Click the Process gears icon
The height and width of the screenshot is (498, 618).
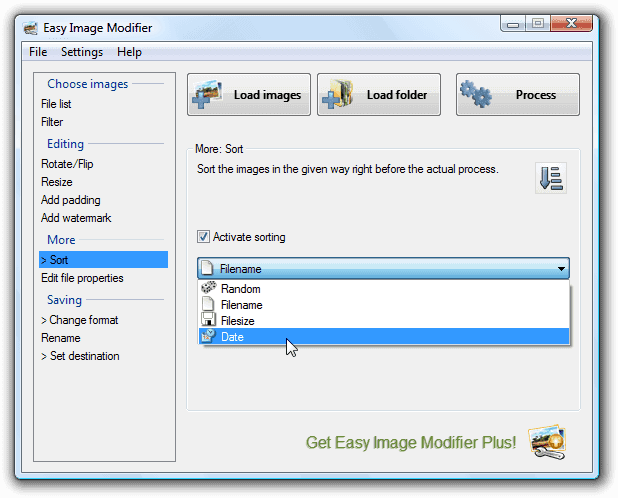click(476, 94)
